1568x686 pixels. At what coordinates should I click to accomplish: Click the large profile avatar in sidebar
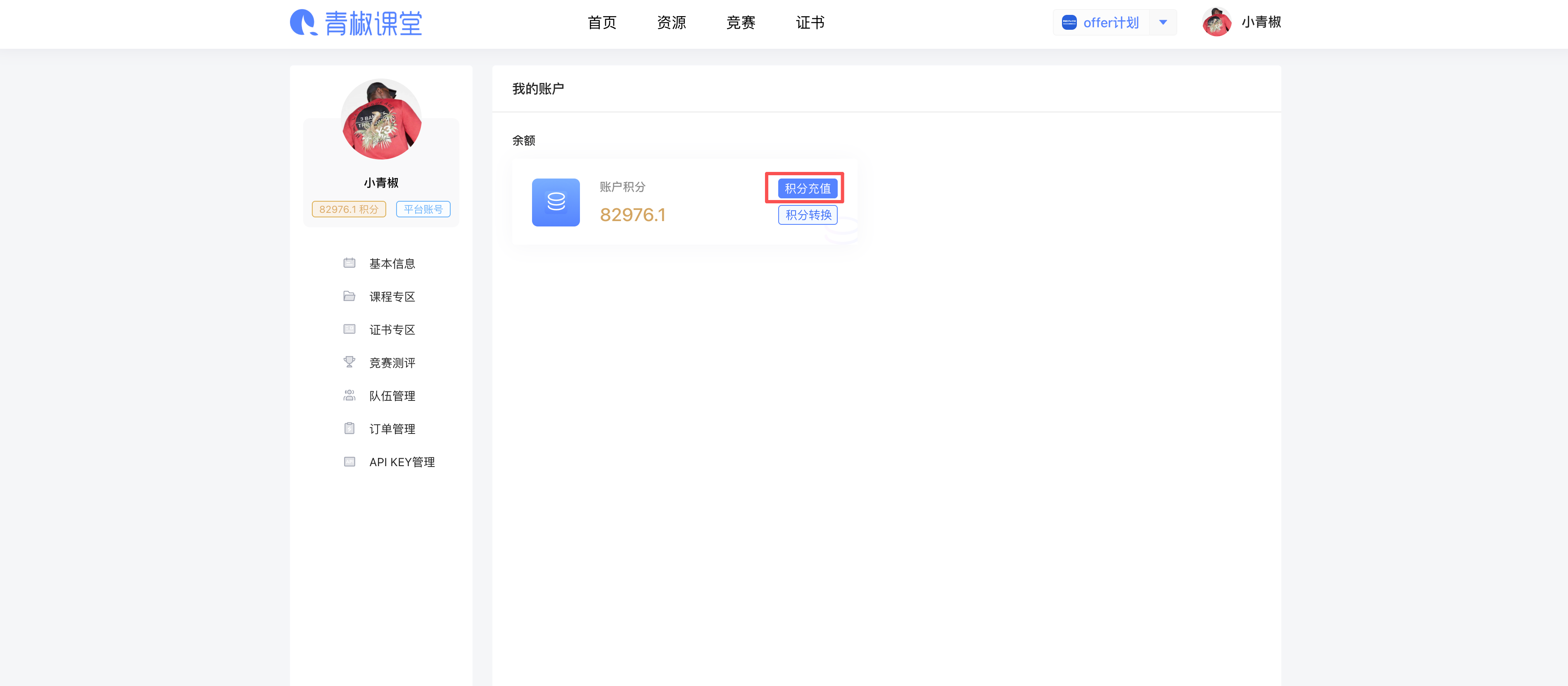click(x=381, y=119)
